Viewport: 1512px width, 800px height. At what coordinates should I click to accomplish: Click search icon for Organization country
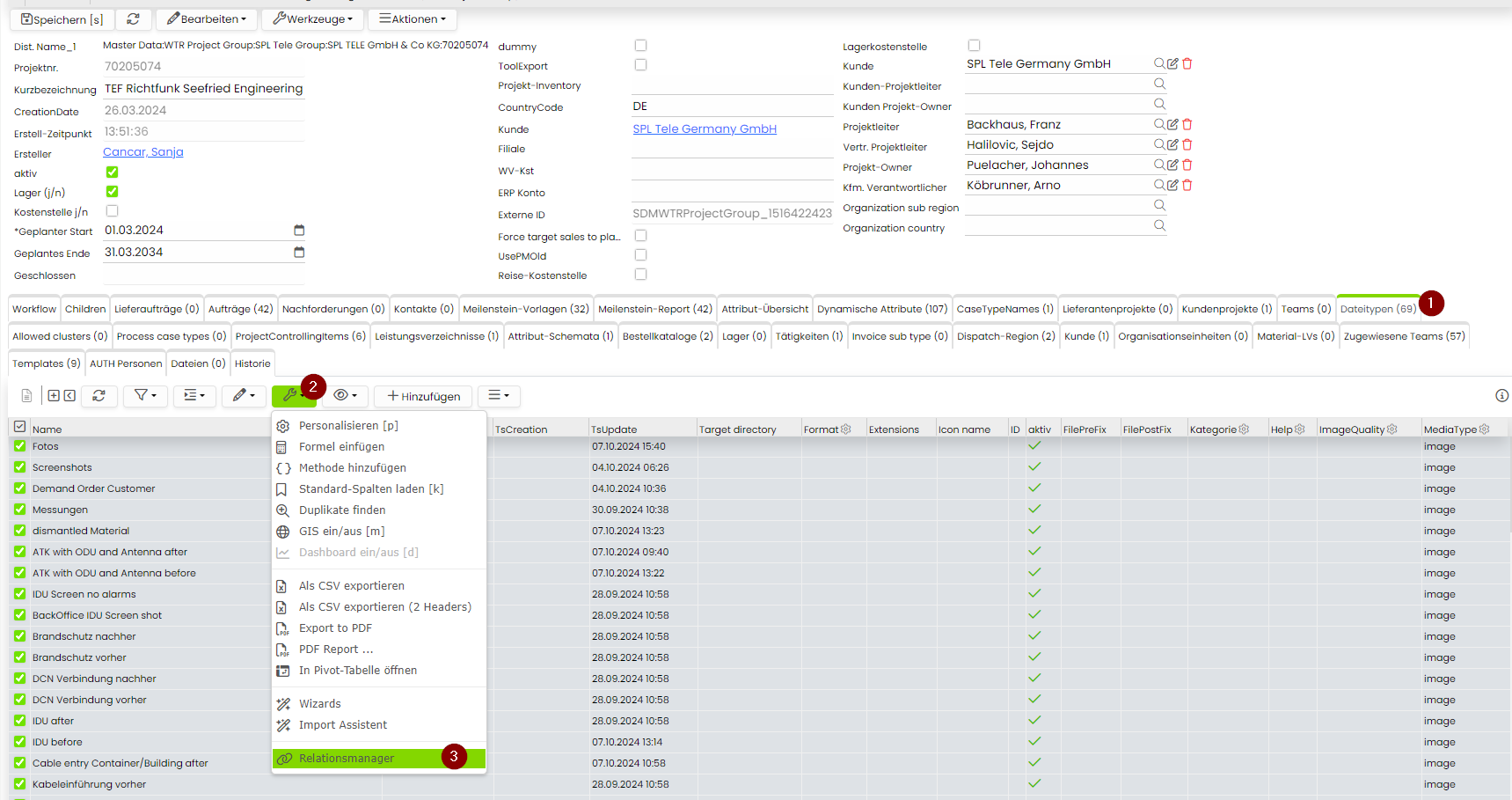pyautogui.click(x=1159, y=225)
